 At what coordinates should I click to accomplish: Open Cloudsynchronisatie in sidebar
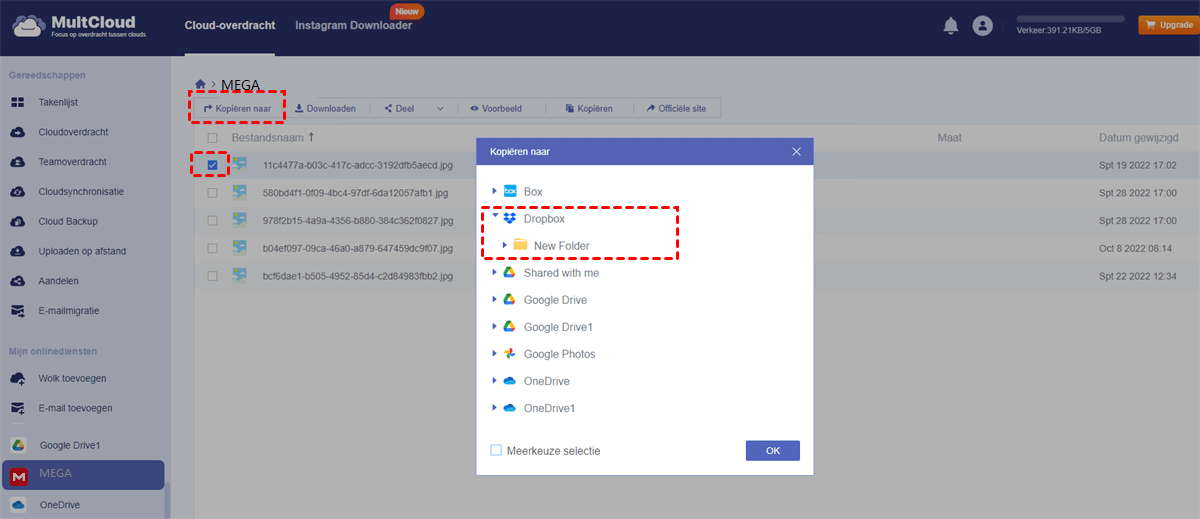coord(82,192)
